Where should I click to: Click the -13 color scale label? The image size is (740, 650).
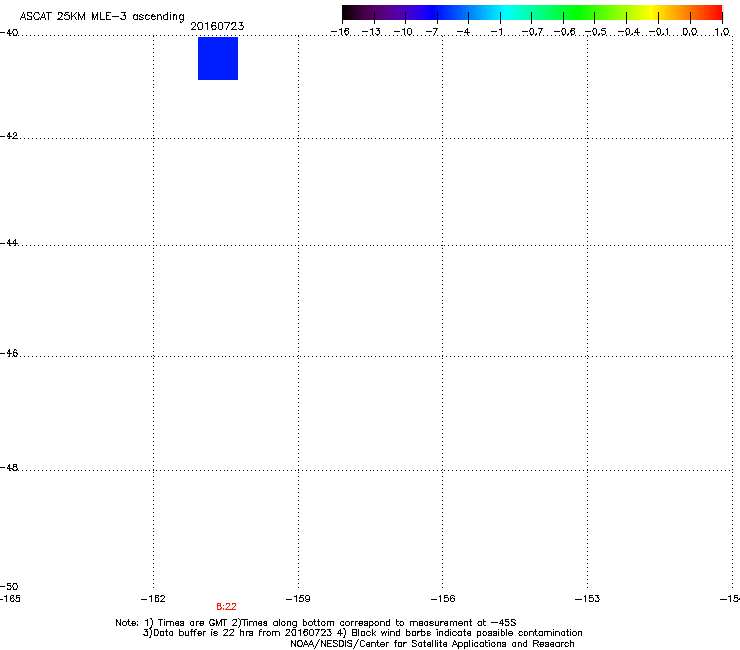click(x=371, y=32)
